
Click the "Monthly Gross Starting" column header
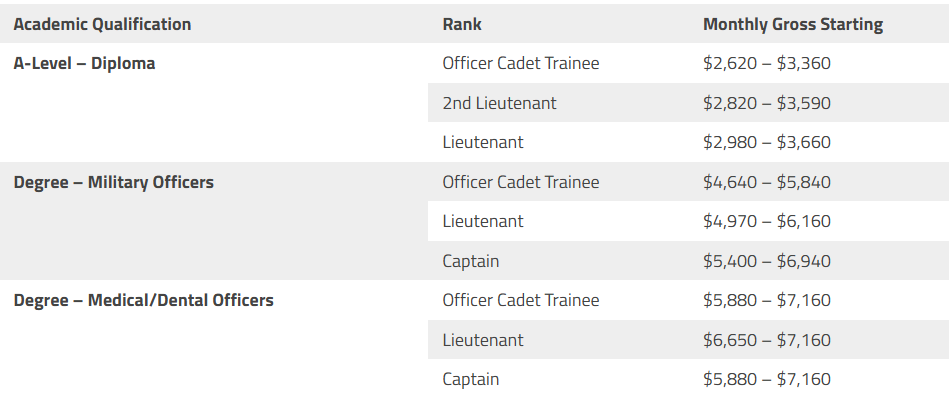[793, 24]
